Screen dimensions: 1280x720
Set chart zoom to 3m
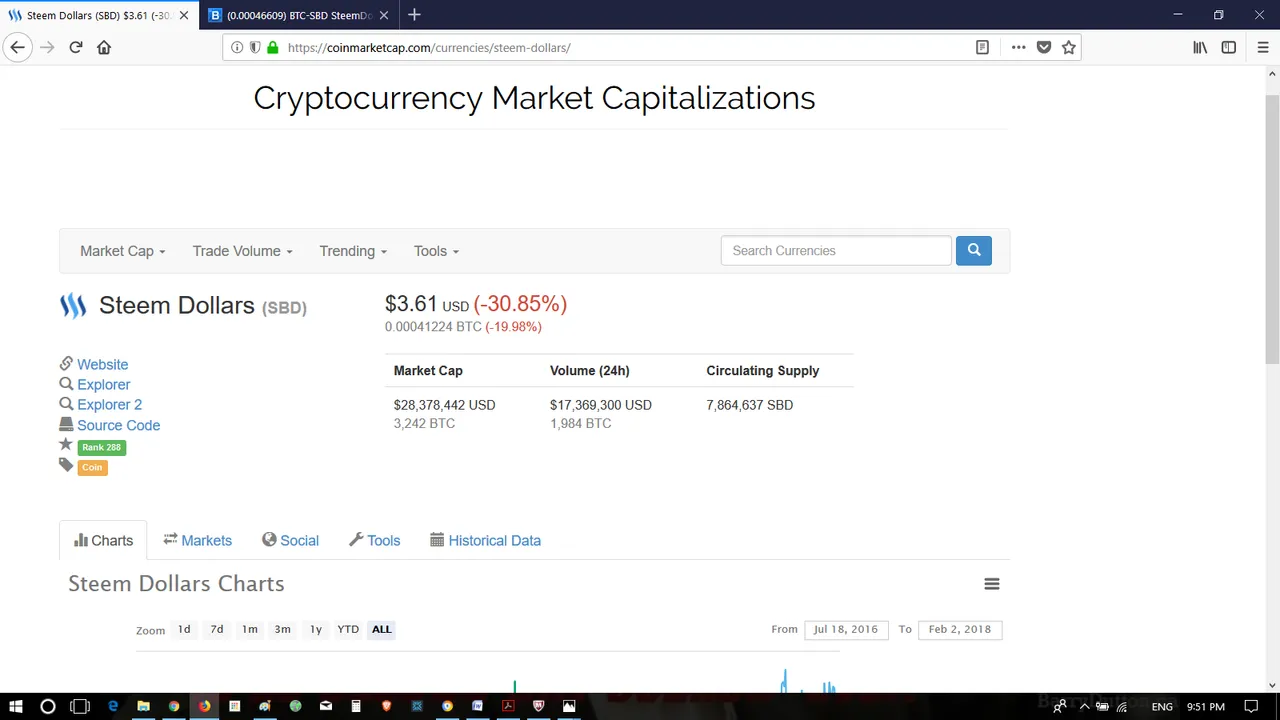pos(283,629)
